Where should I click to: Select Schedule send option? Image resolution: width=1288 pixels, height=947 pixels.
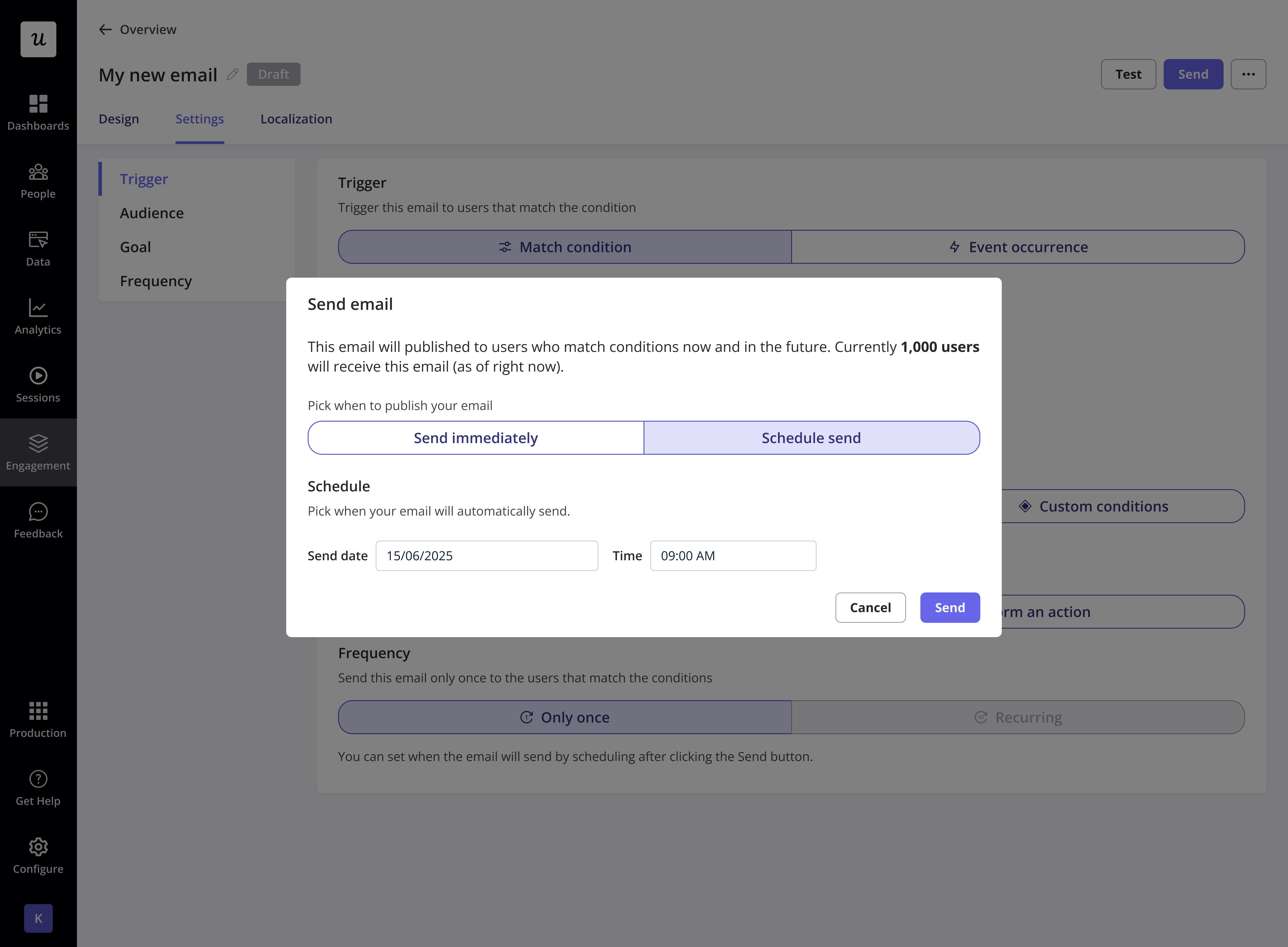812,438
